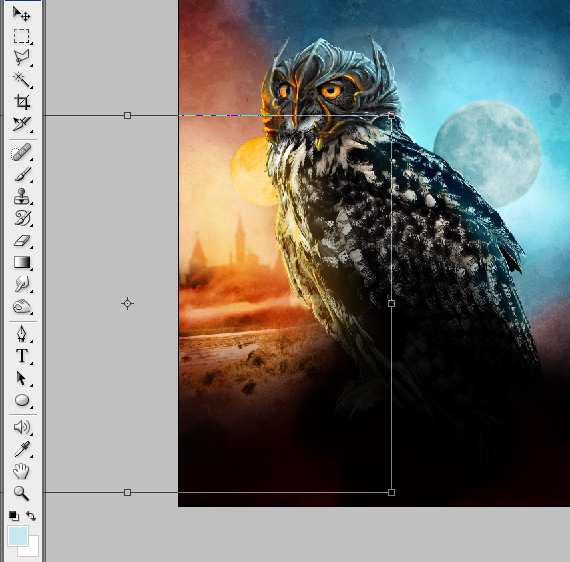Select the Spot Healing Brush tool
This screenshot has height=562, width=570.
(x=21, y=152)
